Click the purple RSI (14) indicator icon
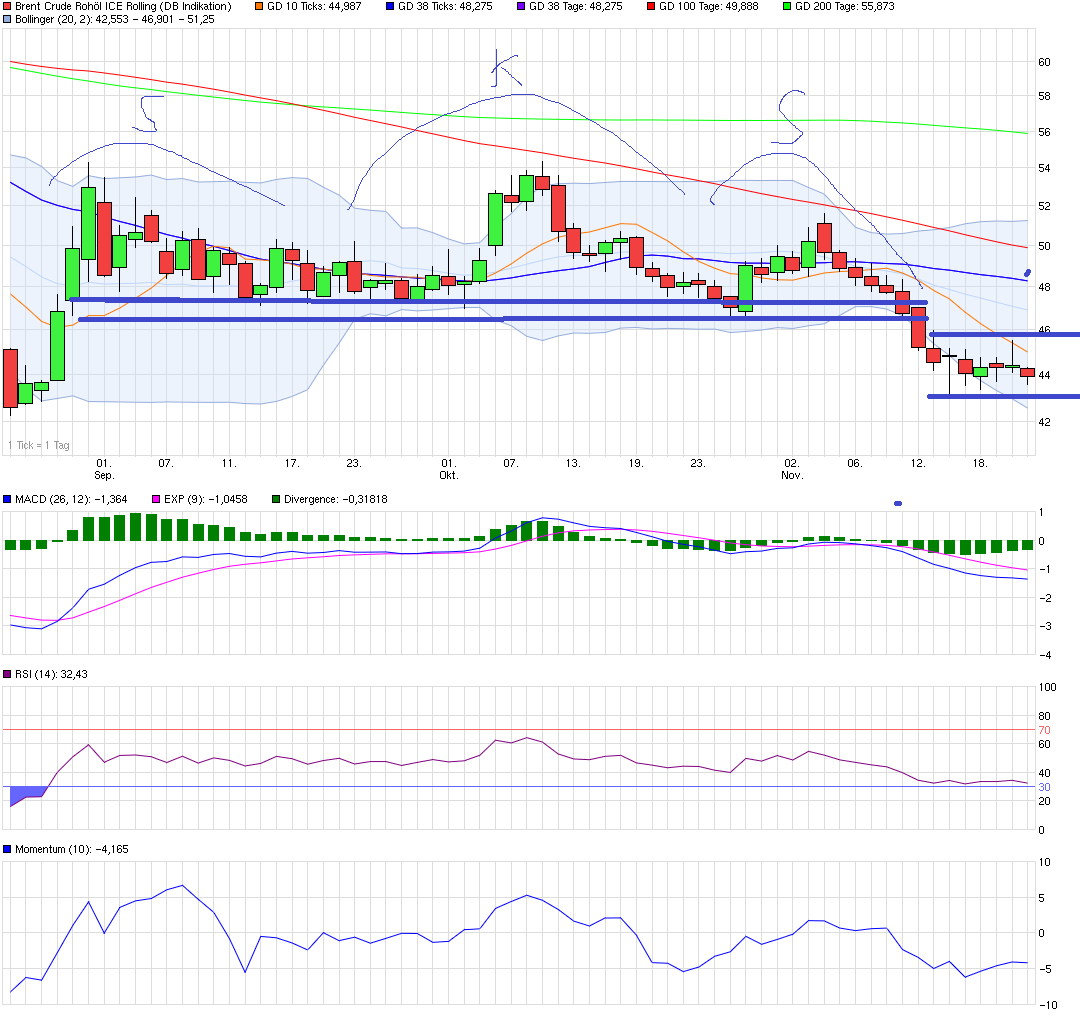The width and height of the screenshot is (1080, 1016). 8,674
